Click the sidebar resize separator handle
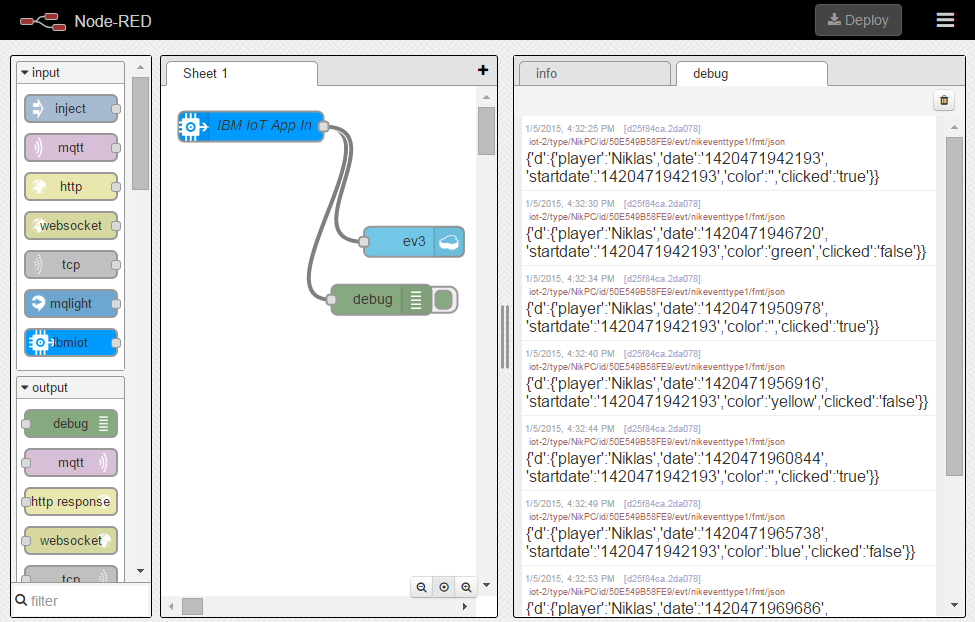 tap(505, 337)
